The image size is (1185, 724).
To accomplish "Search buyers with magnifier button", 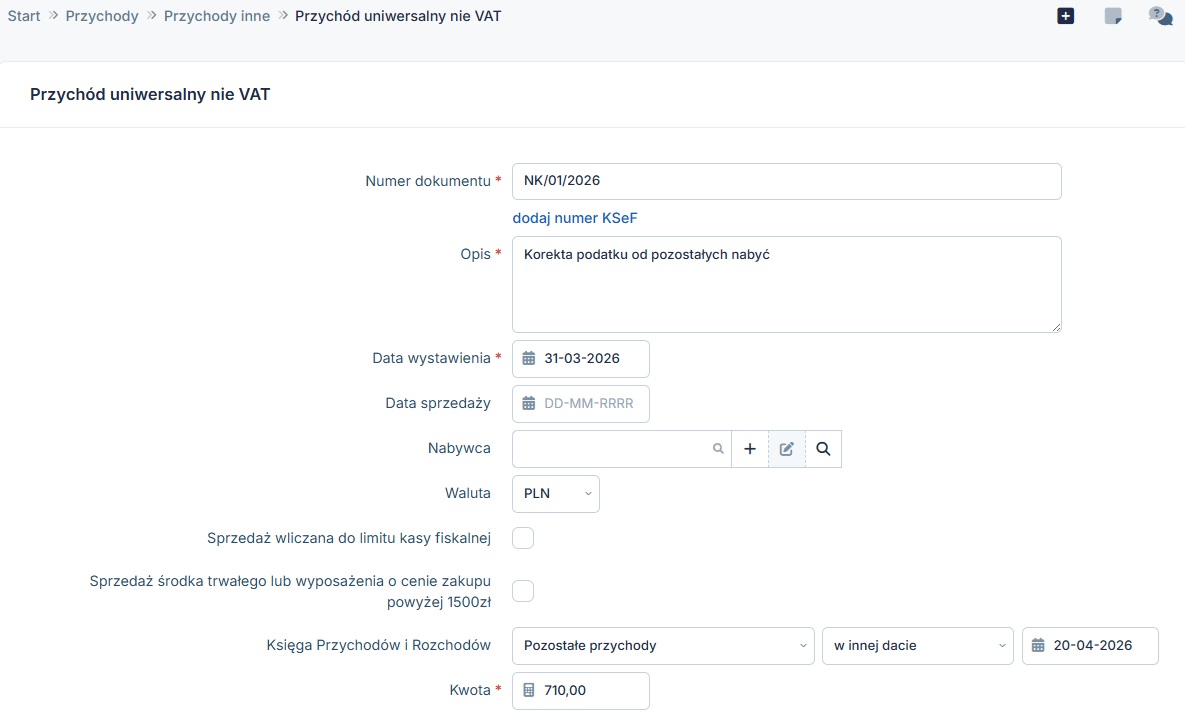I will tap(823, 449).
